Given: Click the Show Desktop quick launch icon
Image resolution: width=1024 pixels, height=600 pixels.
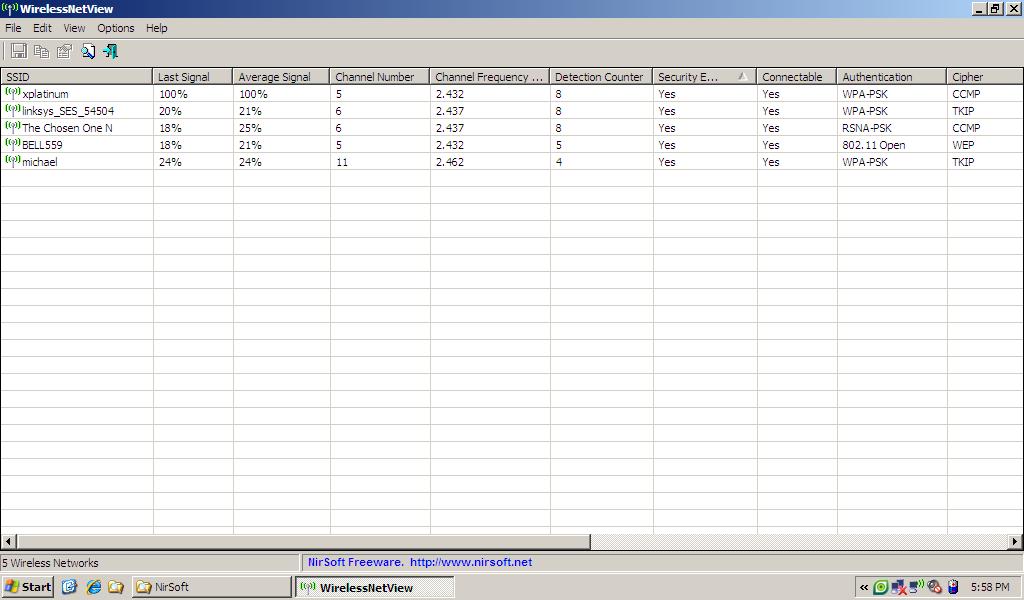Looking at the screenshot, I should click(69, 586).
